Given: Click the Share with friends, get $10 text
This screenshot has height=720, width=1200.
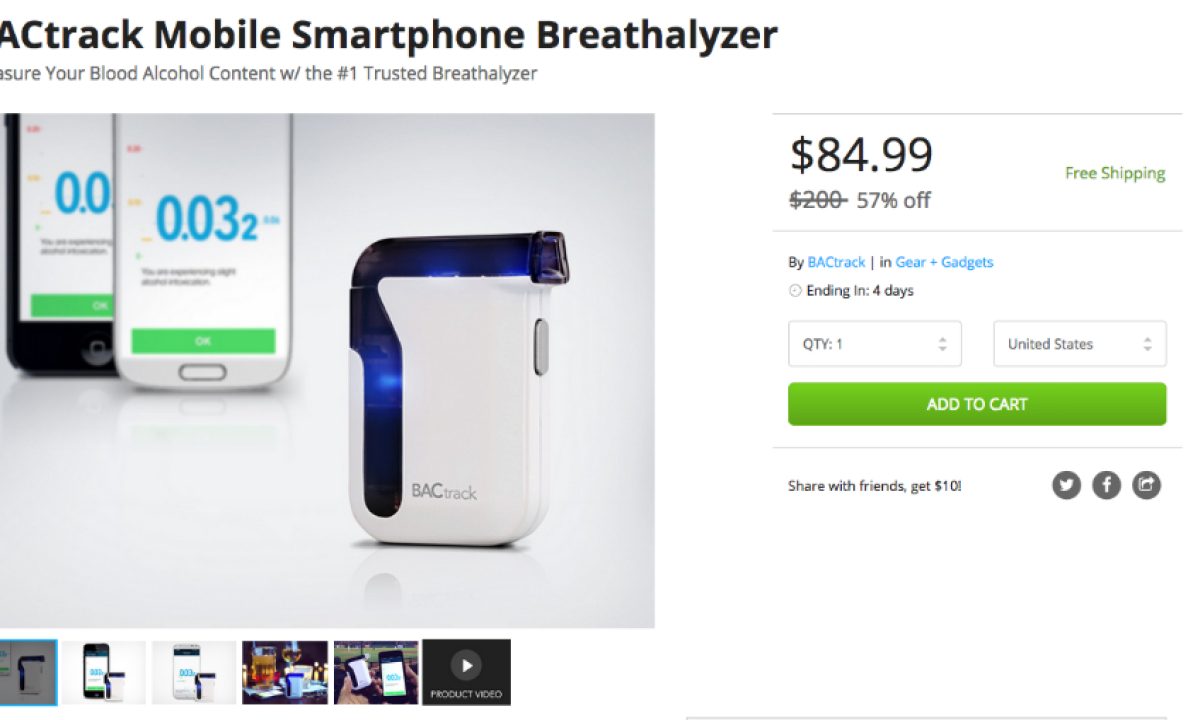Looking at the screenshot, I should click(875, 486).
